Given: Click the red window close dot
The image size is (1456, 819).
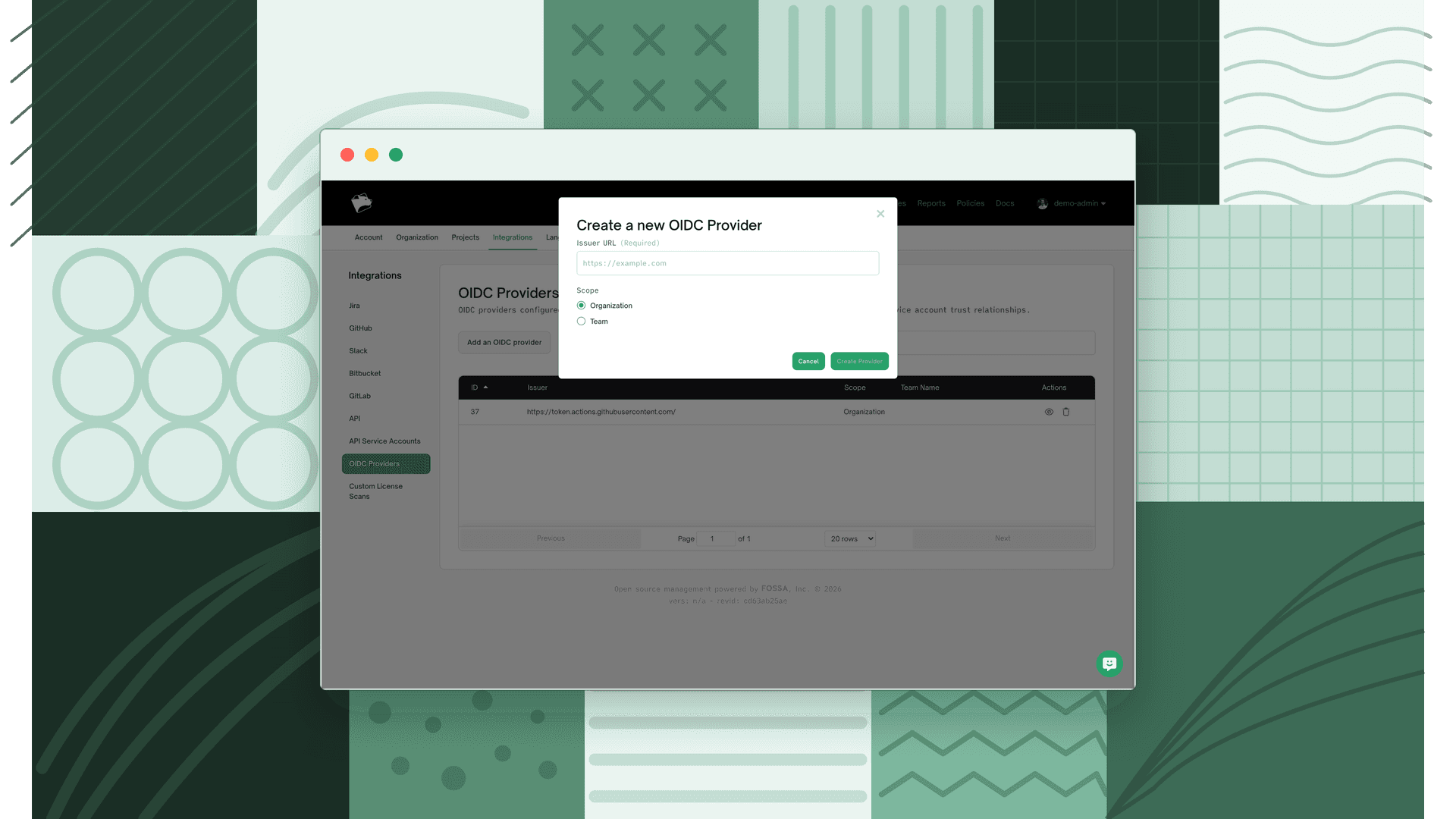Looking at the screenshot, I should [347, 155].
